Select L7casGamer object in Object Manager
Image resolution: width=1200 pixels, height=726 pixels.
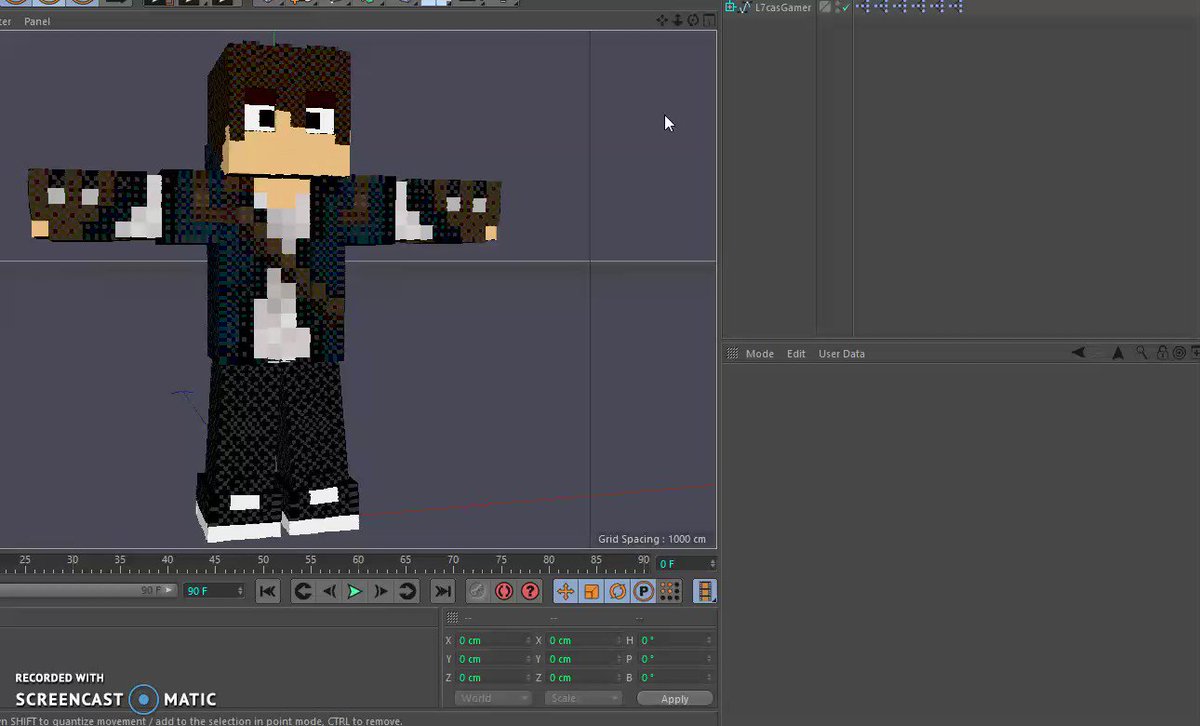[783, 7]
